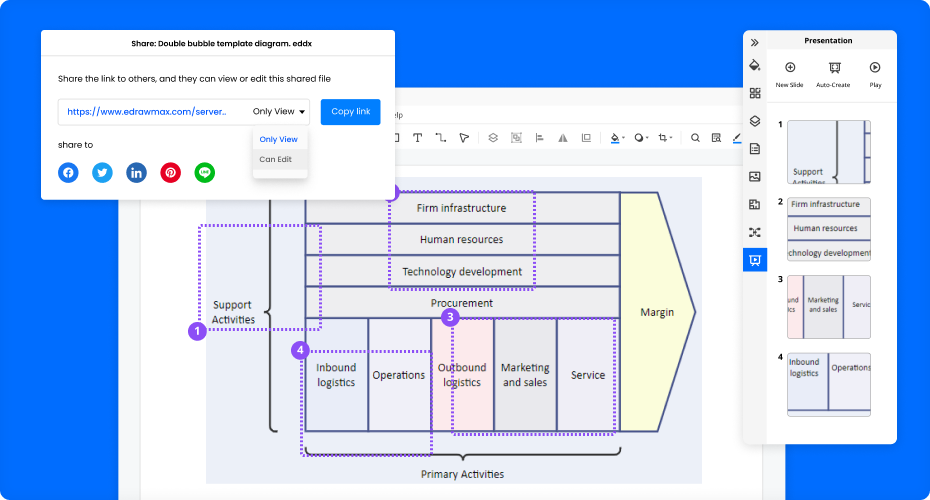Select the Text tool in the toolbar

417,138
